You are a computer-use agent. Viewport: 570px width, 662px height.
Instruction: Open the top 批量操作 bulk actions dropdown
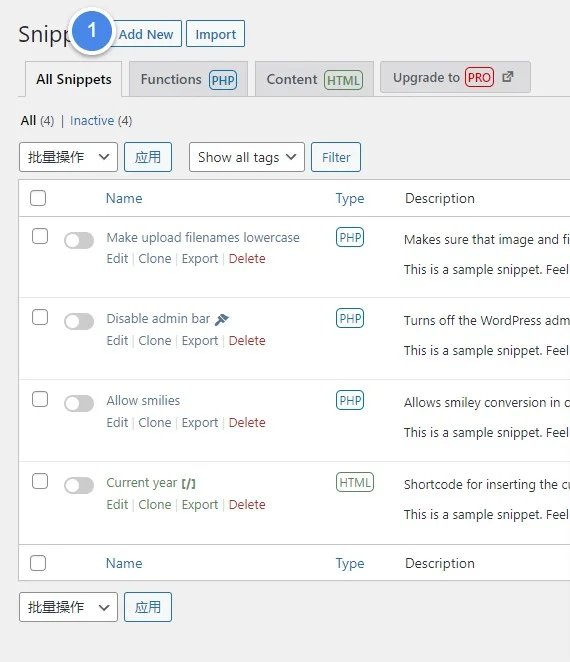pos(68,157)
